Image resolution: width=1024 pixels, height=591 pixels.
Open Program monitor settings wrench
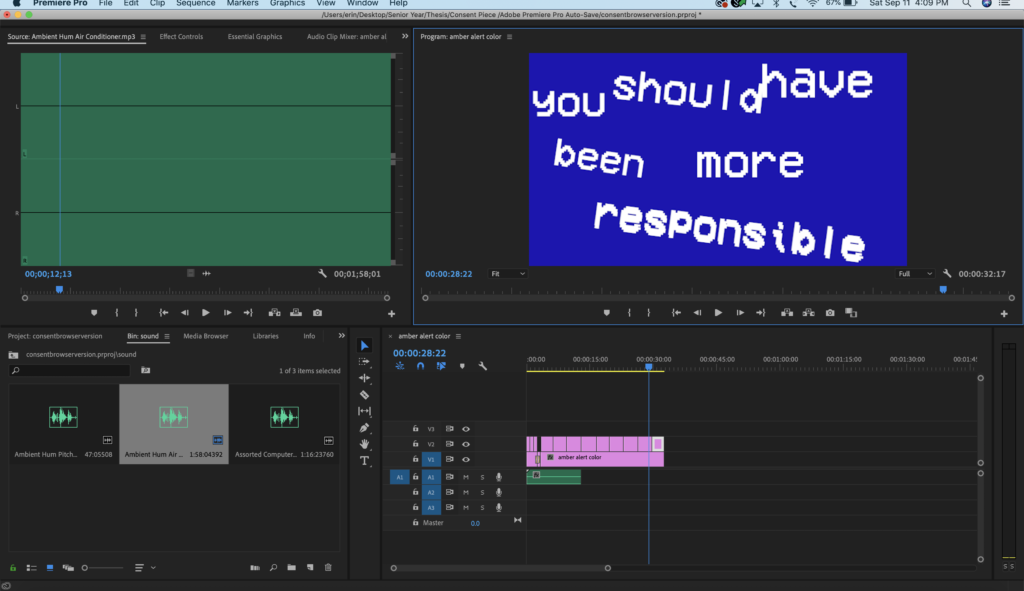tap(947, 274)
